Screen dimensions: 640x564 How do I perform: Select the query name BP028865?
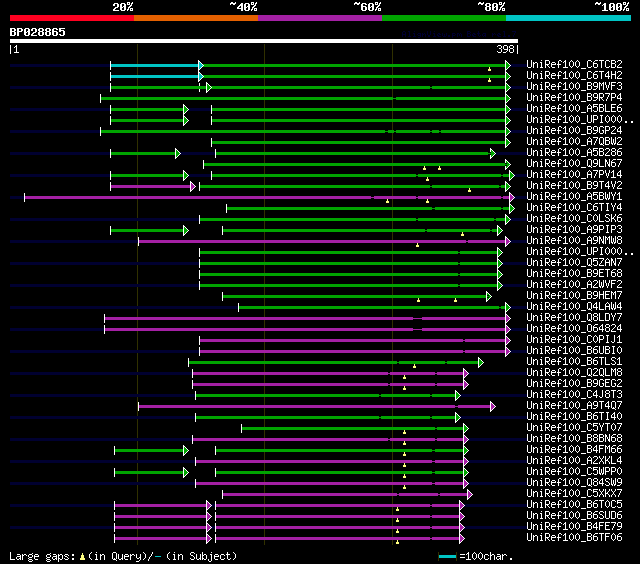(38, 32)
